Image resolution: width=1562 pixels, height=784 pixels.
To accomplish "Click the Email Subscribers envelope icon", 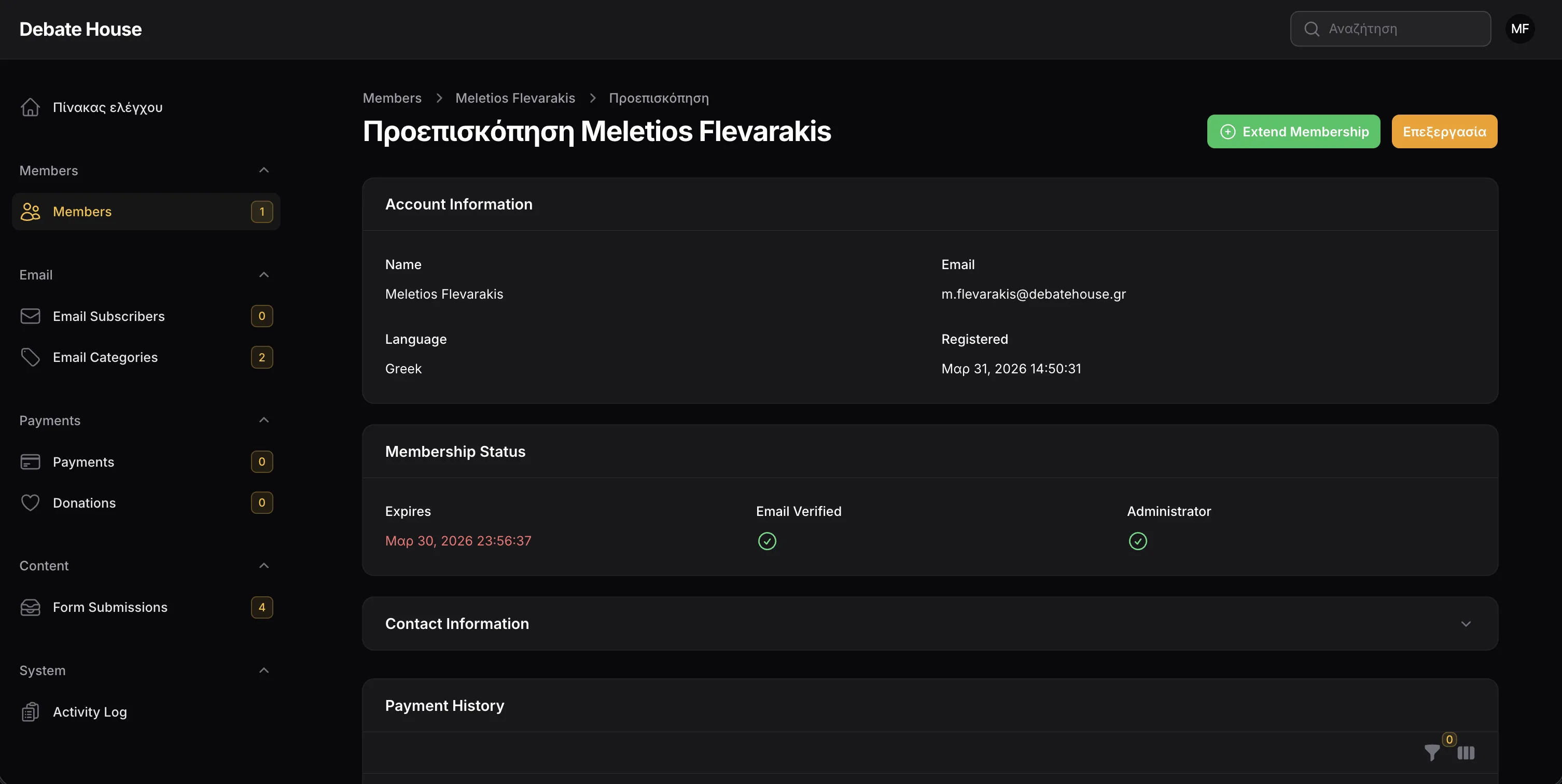I will (x=30, y=316).
